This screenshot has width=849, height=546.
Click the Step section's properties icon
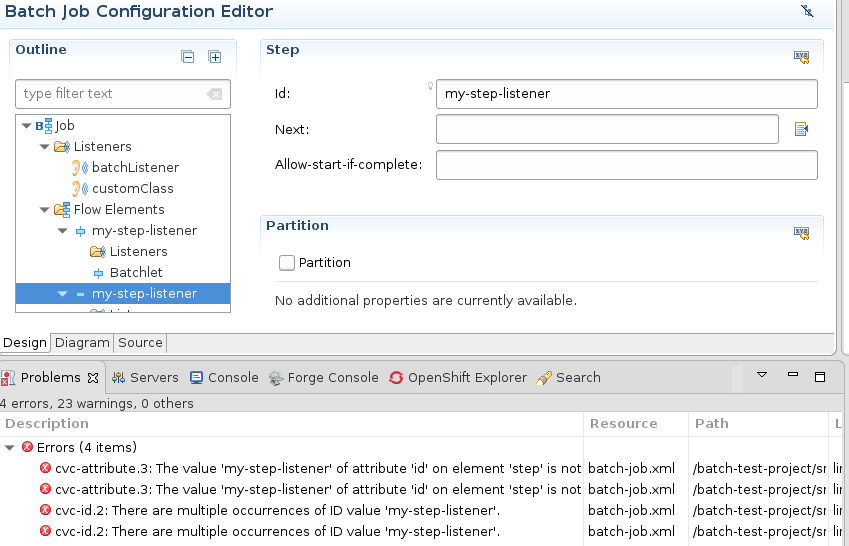[801, 58]
